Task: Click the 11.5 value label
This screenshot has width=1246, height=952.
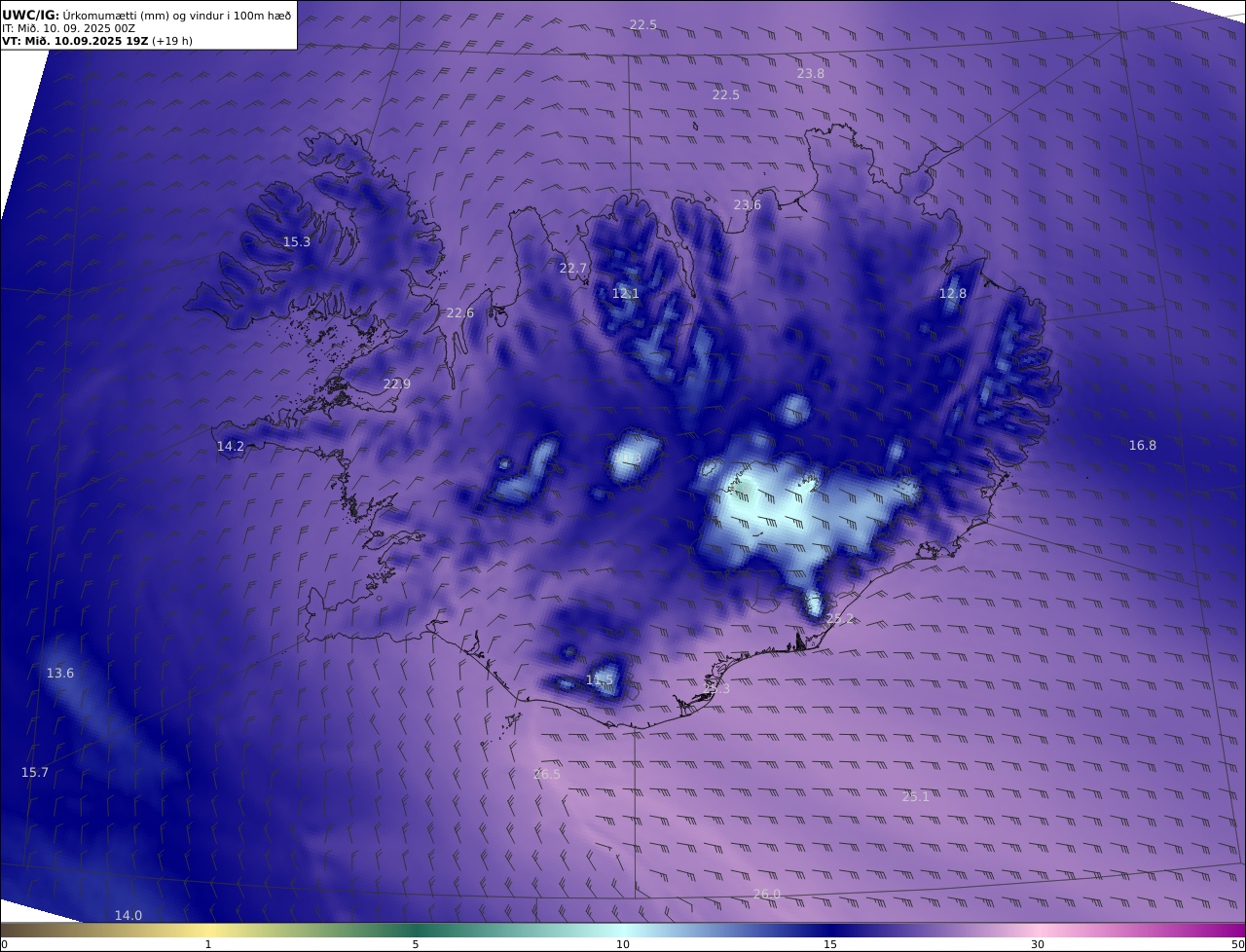Action: pyautogui.click(x=600, y=679)
